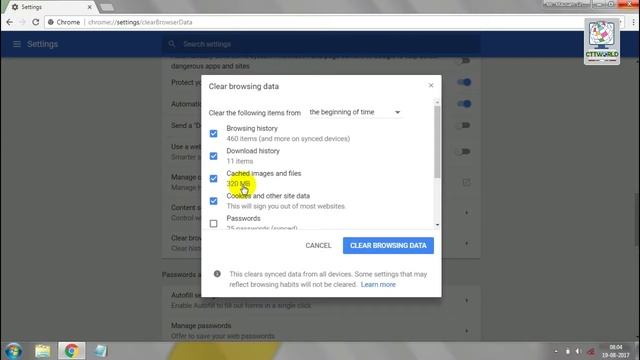Click dialog scrollbar down arrow
The width and height of the screenshot is (640, 360).
point(437,224)
